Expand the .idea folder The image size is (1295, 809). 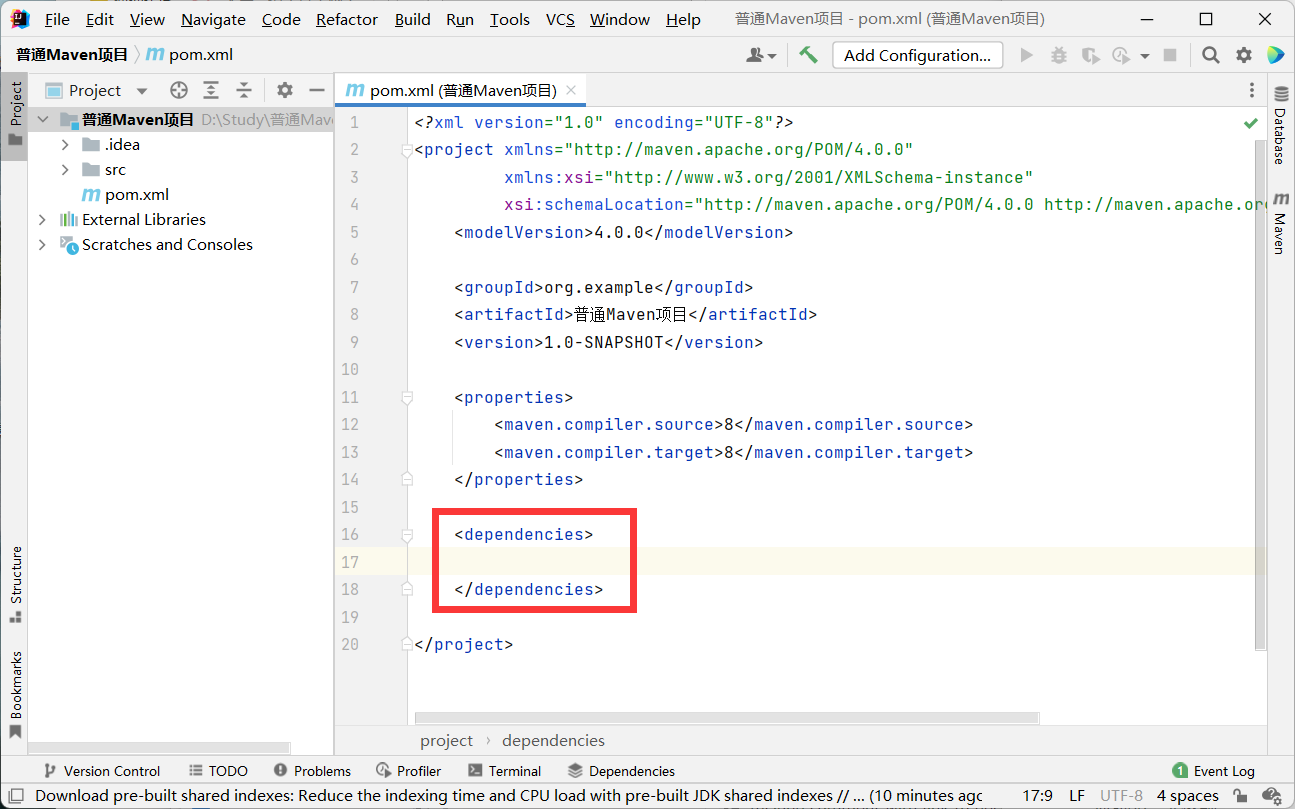[65, 144]
